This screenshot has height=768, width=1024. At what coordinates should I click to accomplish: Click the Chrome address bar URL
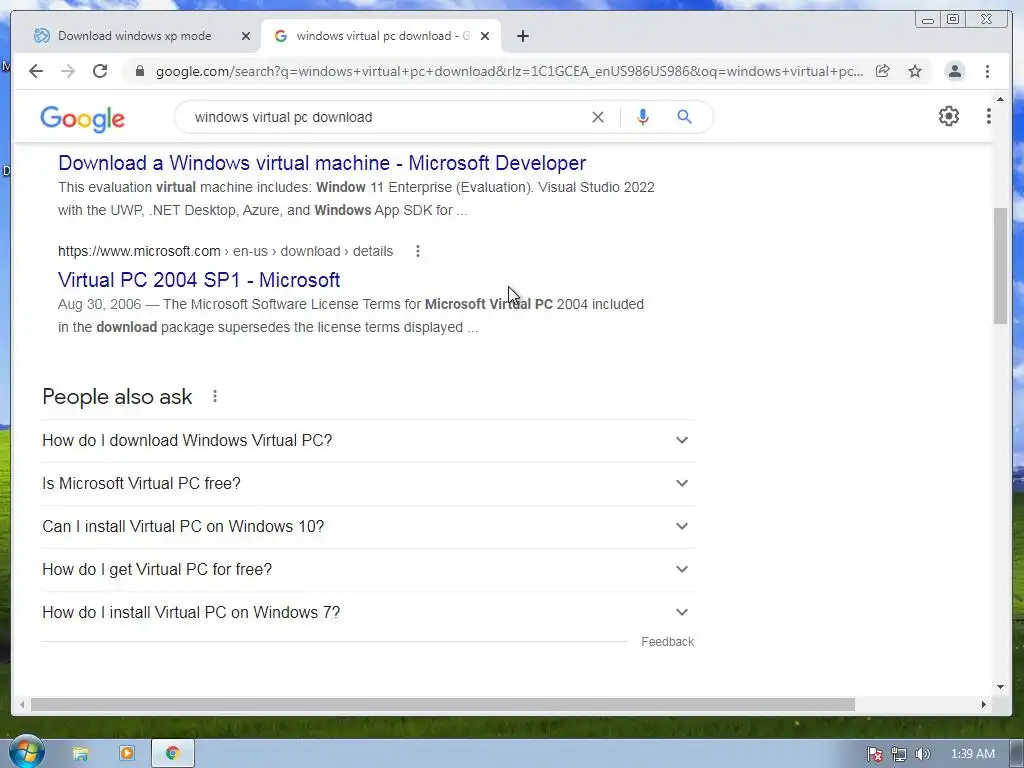point(509,71)
